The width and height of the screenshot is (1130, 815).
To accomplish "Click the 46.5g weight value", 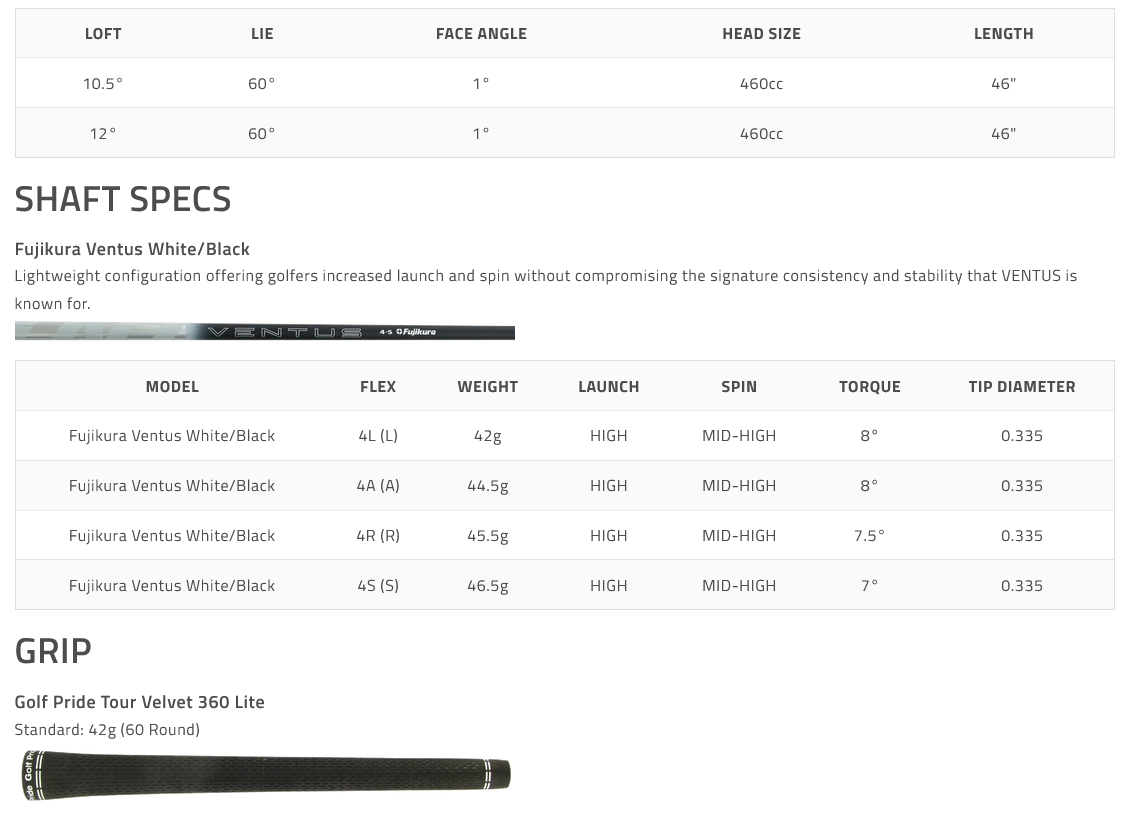I will pyautogui.click(x=488, y=586).
